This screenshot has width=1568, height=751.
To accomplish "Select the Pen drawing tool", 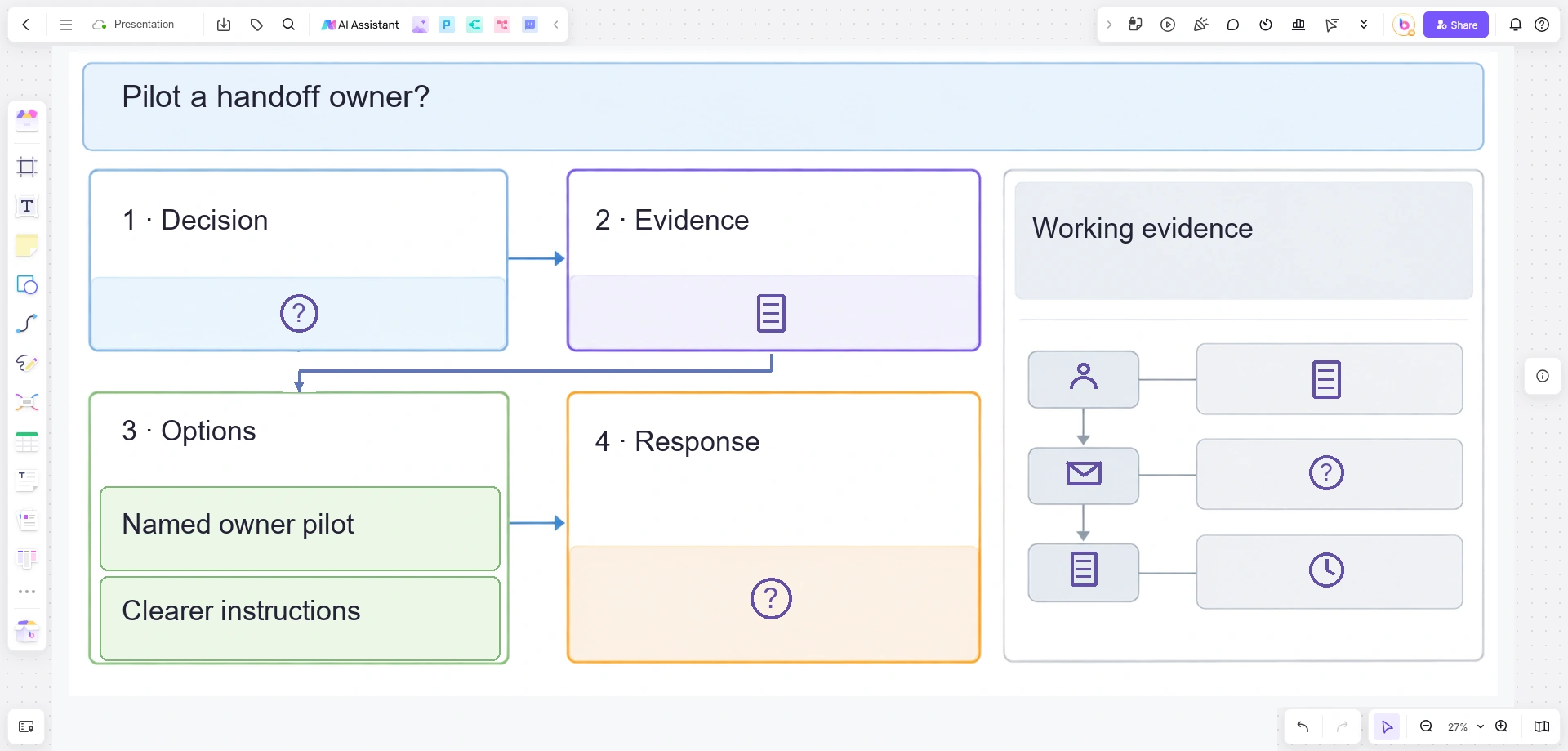I will 27,363.
